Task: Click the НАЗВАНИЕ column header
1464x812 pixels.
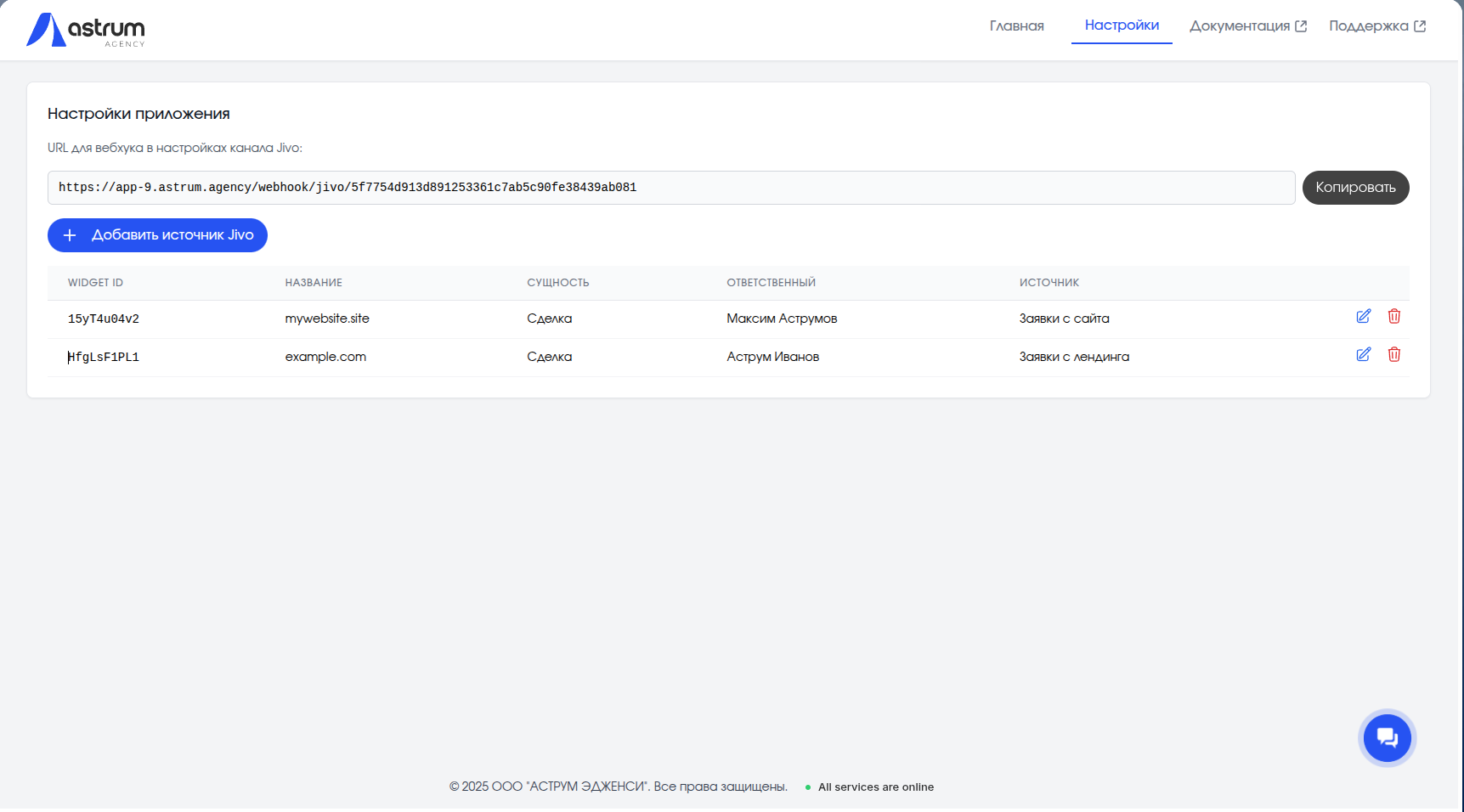Action: click(x=314, y=283)
